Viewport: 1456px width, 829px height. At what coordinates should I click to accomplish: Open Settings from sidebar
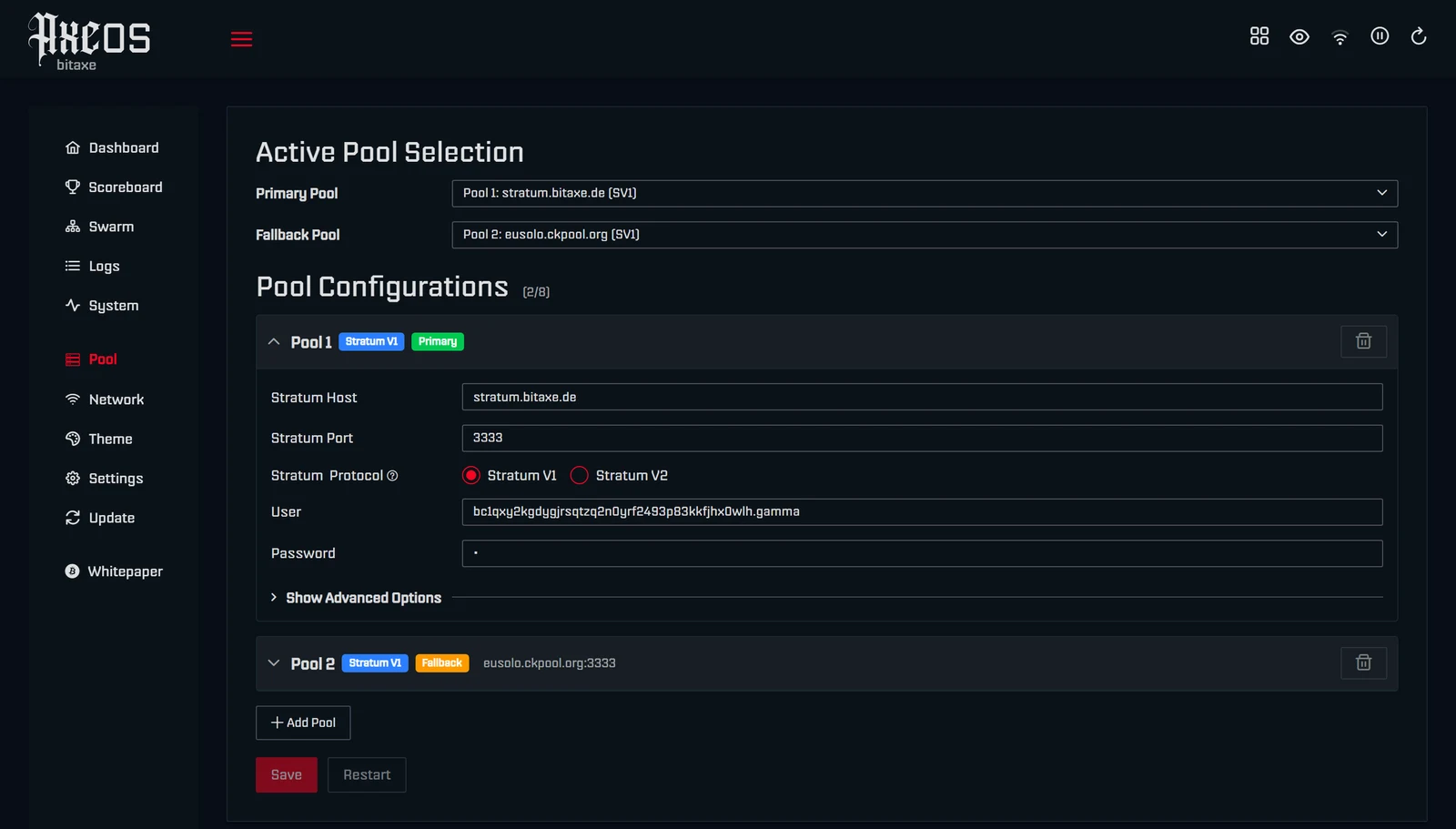point(104,479)
